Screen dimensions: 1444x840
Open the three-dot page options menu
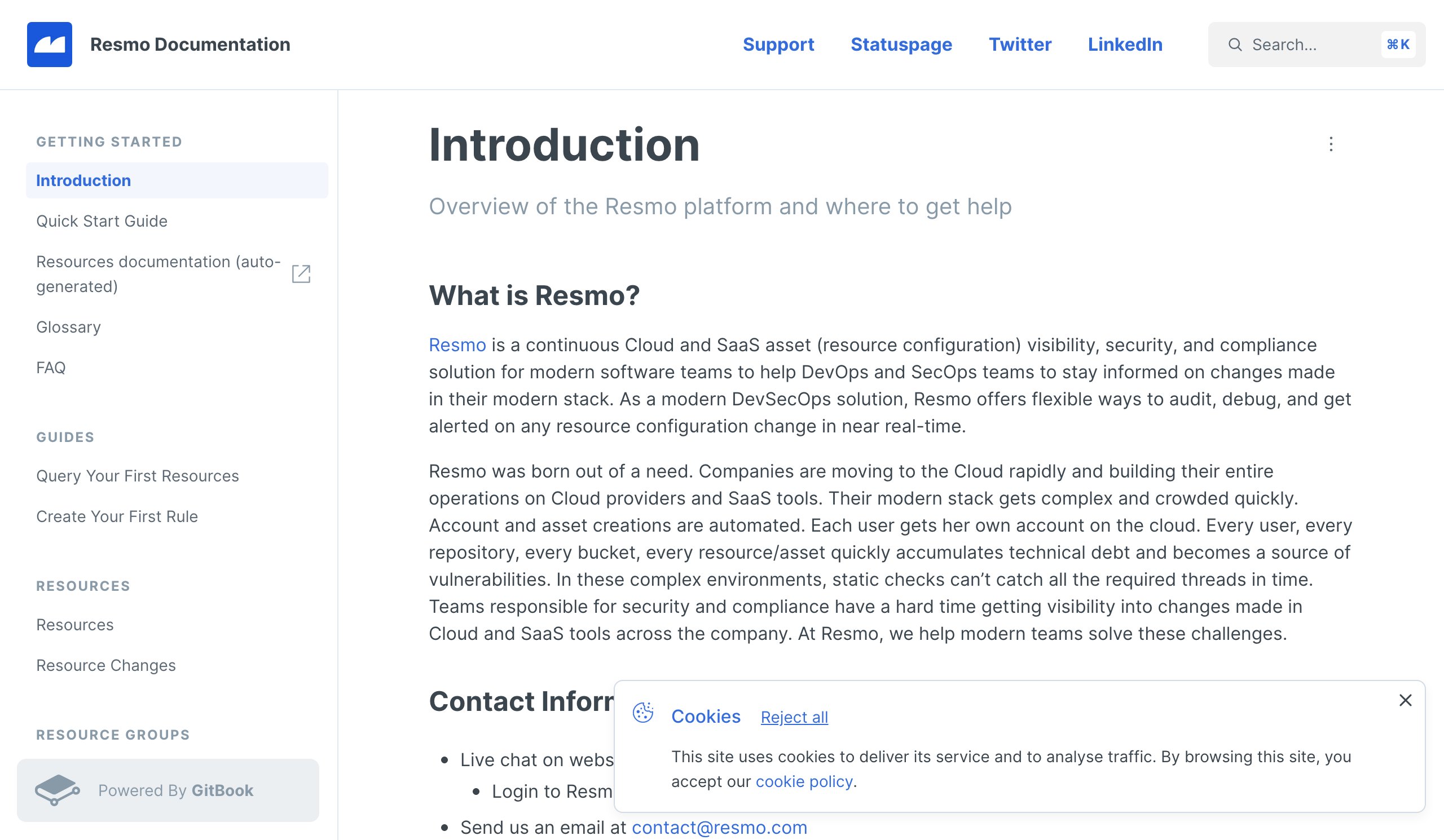pyautogui.click(x=1331, y=144)
